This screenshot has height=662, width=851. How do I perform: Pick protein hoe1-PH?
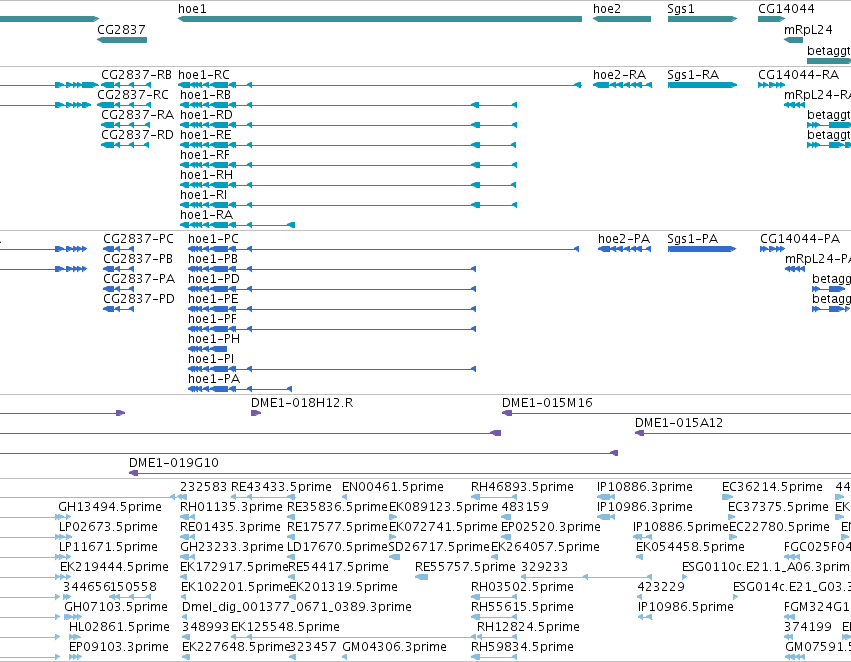click(214, 340)
